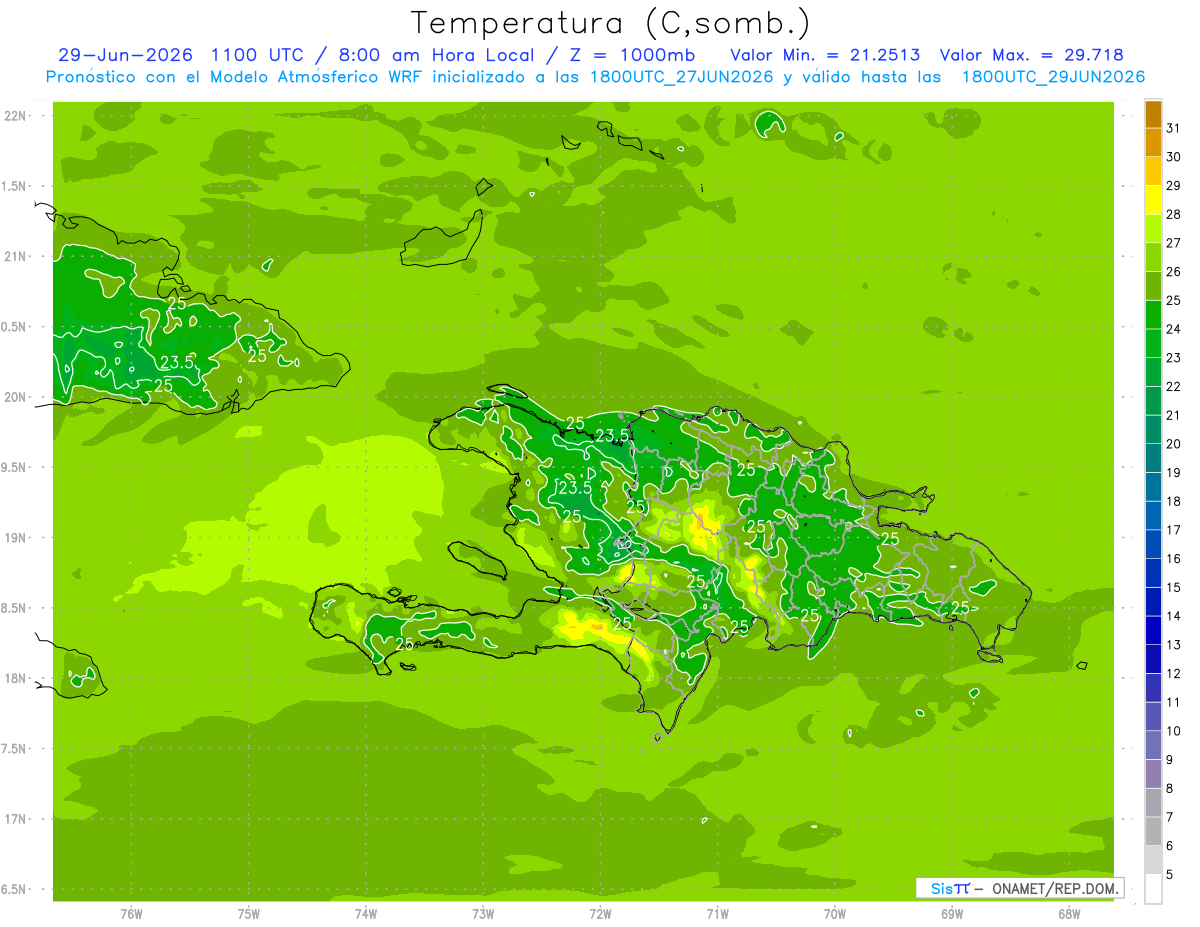The image size is (1200, 927).
Task: Click the '23.5' contour label over eastern Cuba
Action: (177, 364)
